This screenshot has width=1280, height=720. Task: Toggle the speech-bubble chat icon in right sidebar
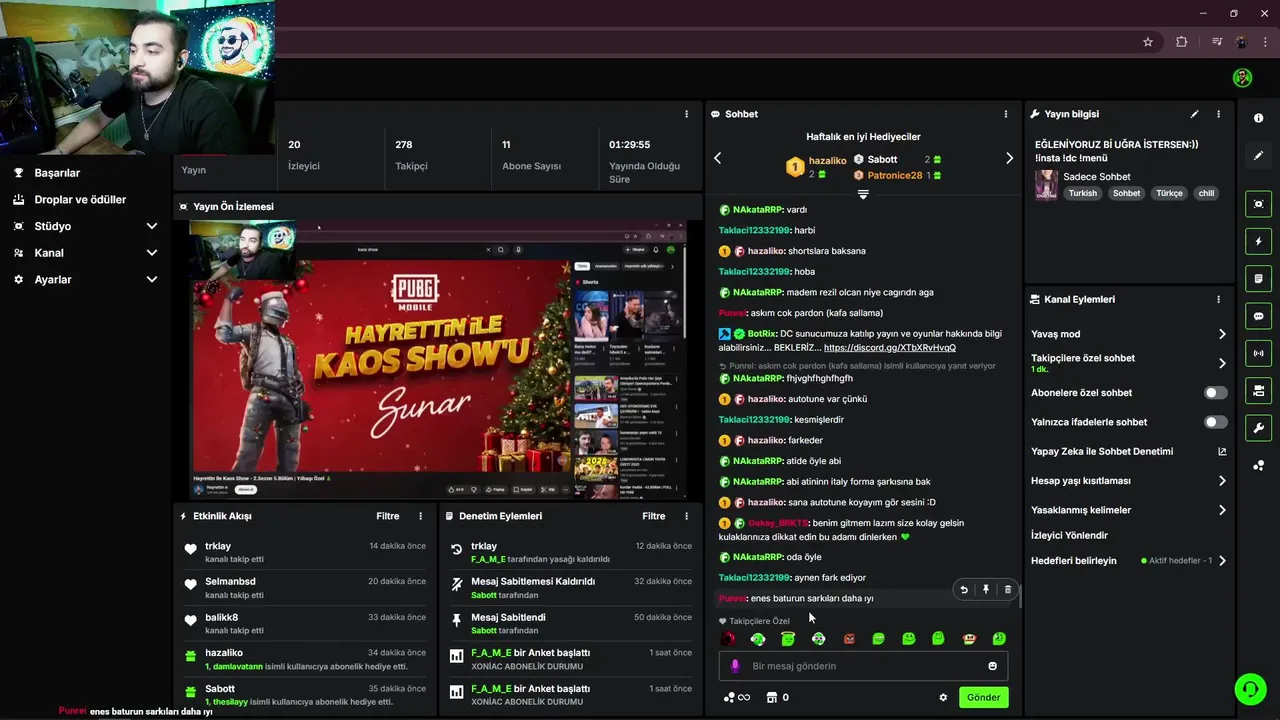coord(1258,316)
